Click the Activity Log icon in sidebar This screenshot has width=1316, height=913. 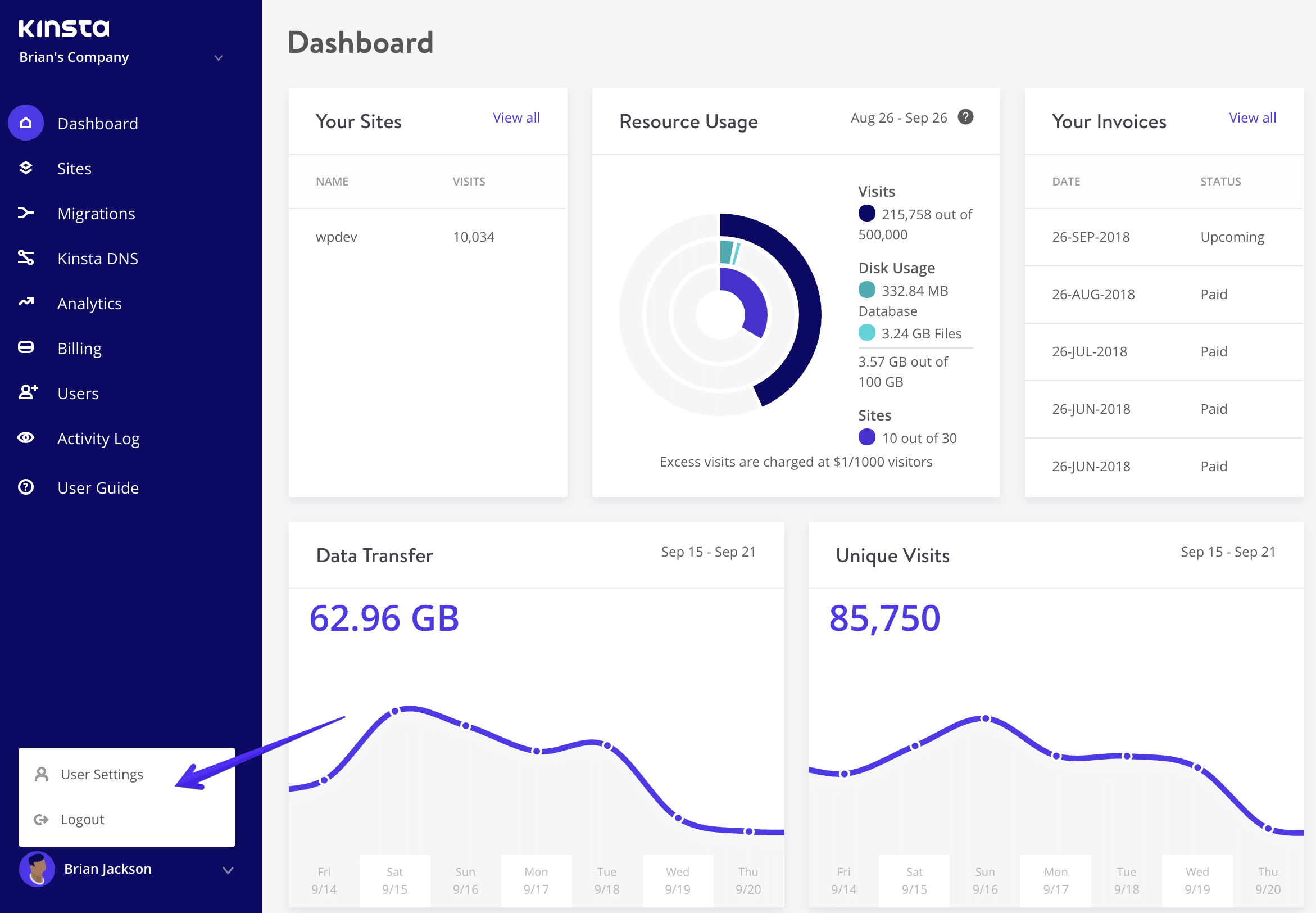26,437
